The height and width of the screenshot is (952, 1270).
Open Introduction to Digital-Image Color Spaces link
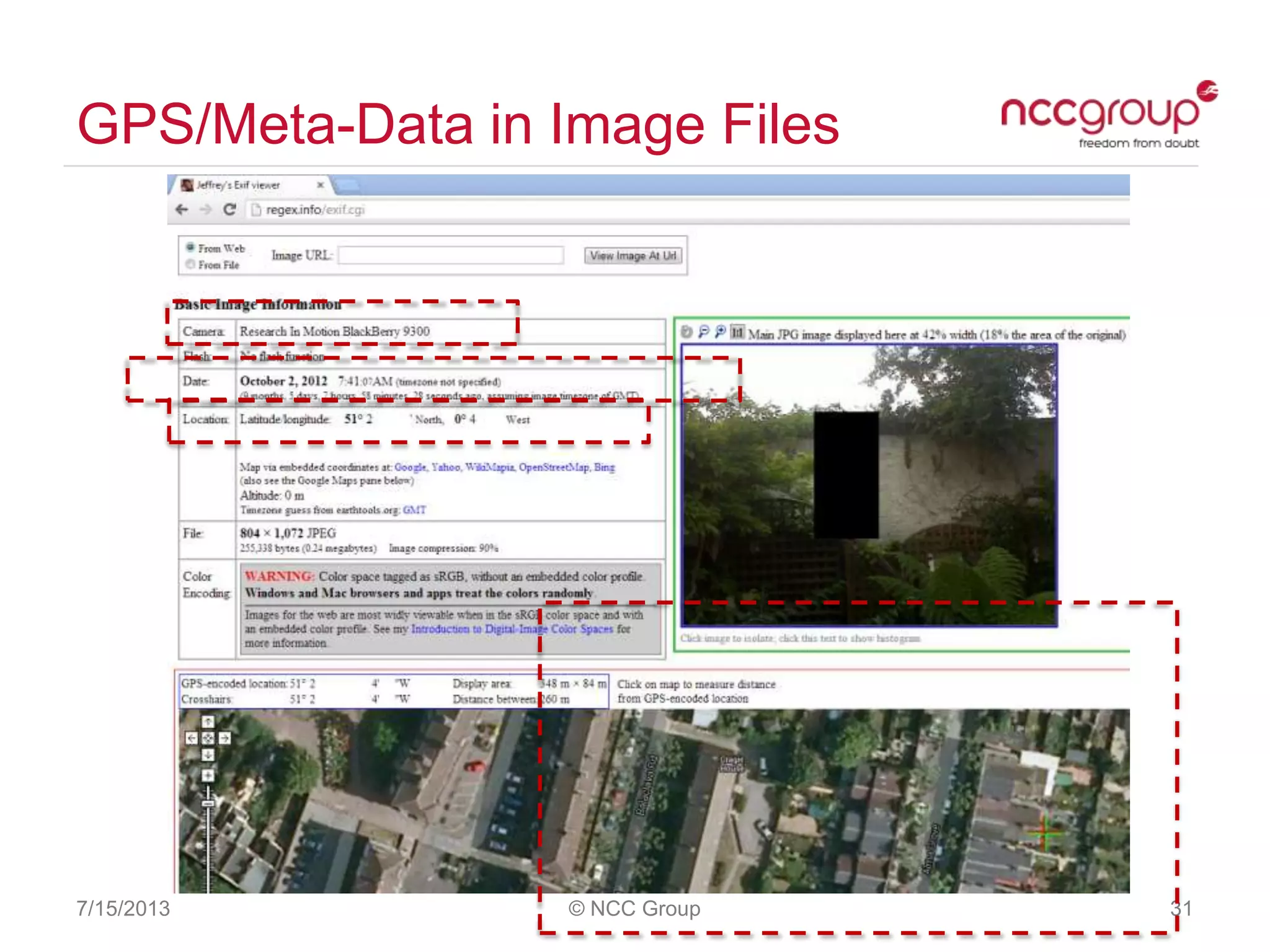[x=512, y=628]
